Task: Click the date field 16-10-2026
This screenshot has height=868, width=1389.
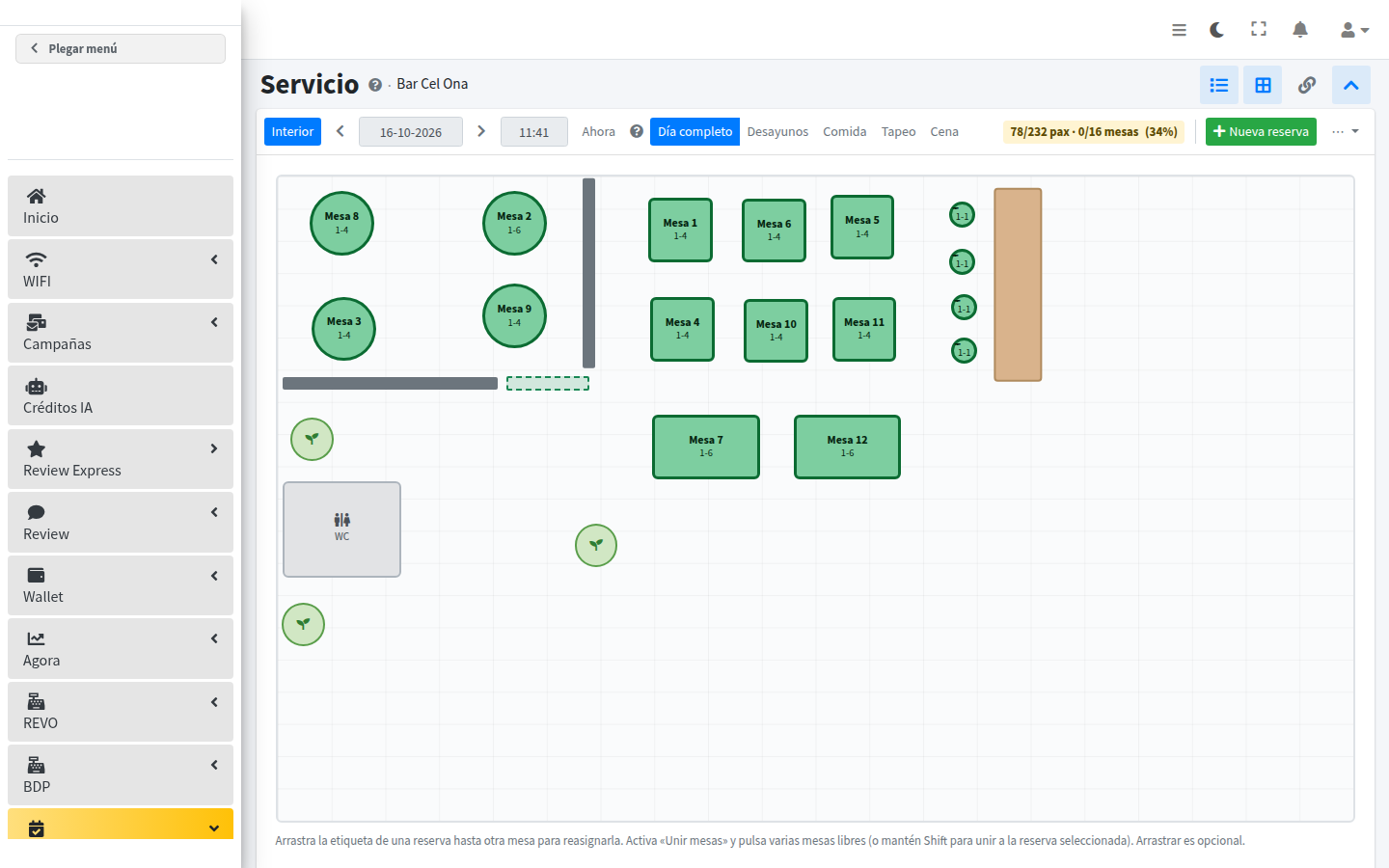Action: [411, 132]
